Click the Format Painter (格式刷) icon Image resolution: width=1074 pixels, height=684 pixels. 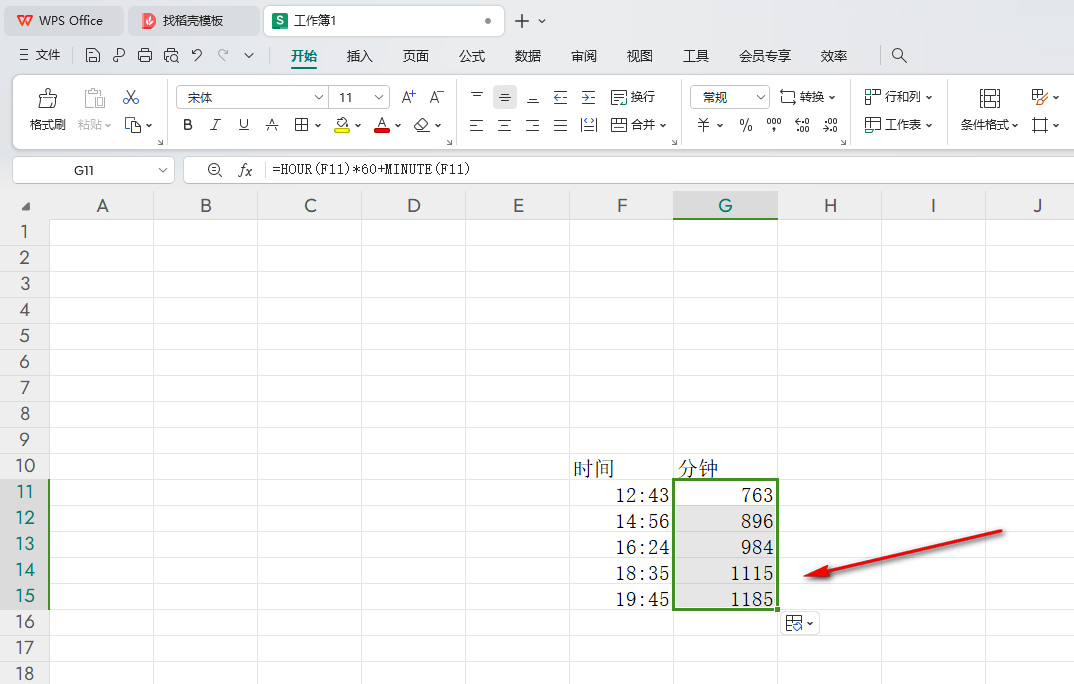pos(47,99)
